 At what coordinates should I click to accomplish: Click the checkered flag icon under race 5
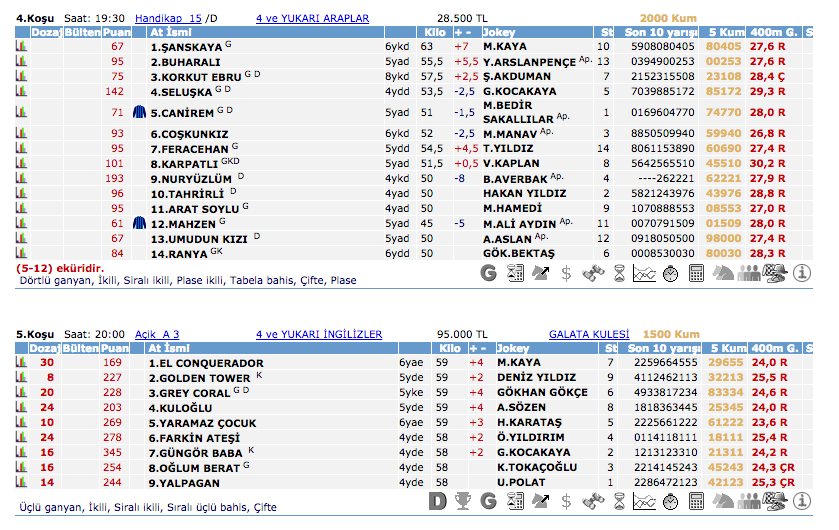[x=775, y=499]
